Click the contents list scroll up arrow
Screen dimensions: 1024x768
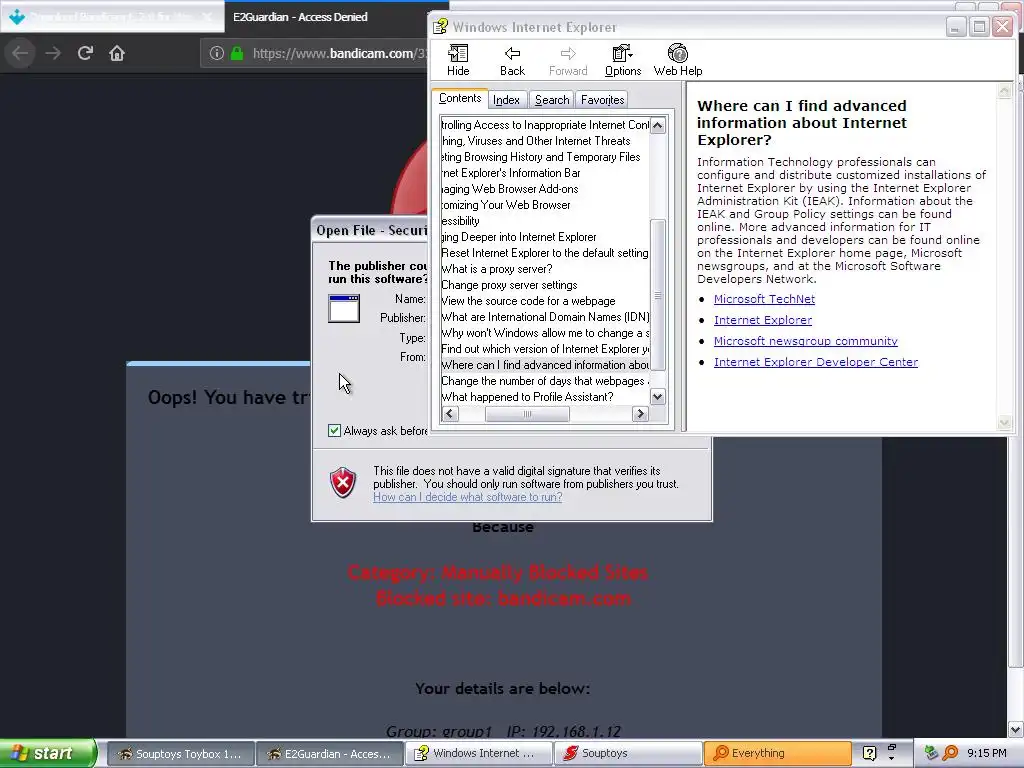click(658, 125)
